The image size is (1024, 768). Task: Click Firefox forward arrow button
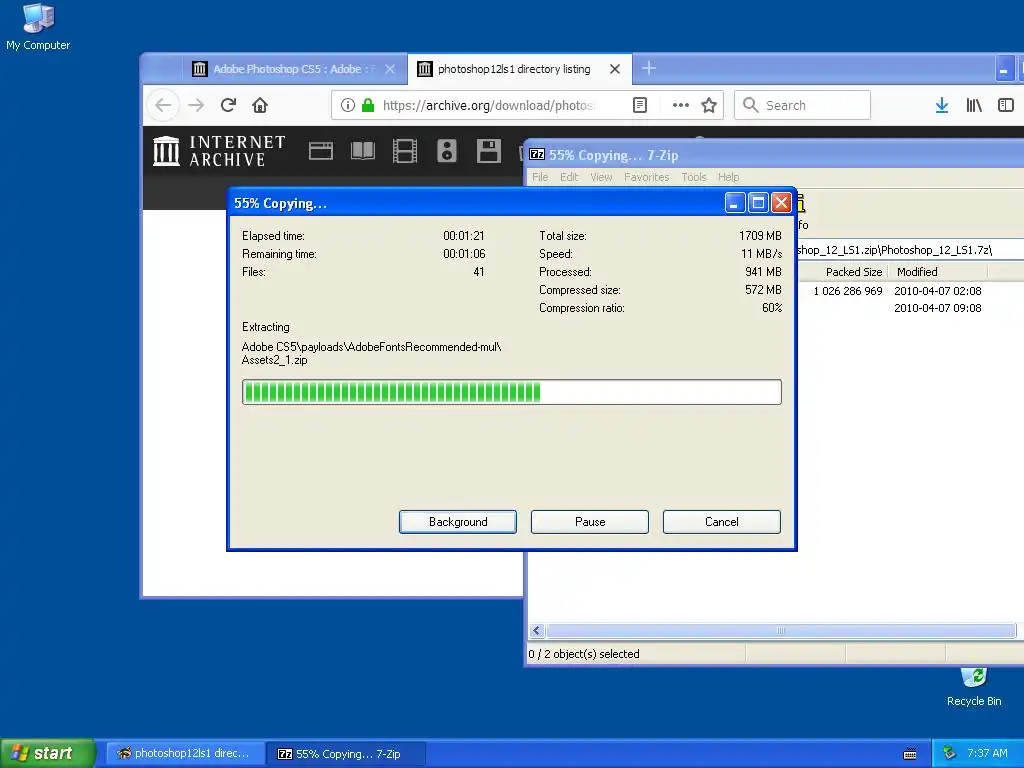(x=196, y=105)
